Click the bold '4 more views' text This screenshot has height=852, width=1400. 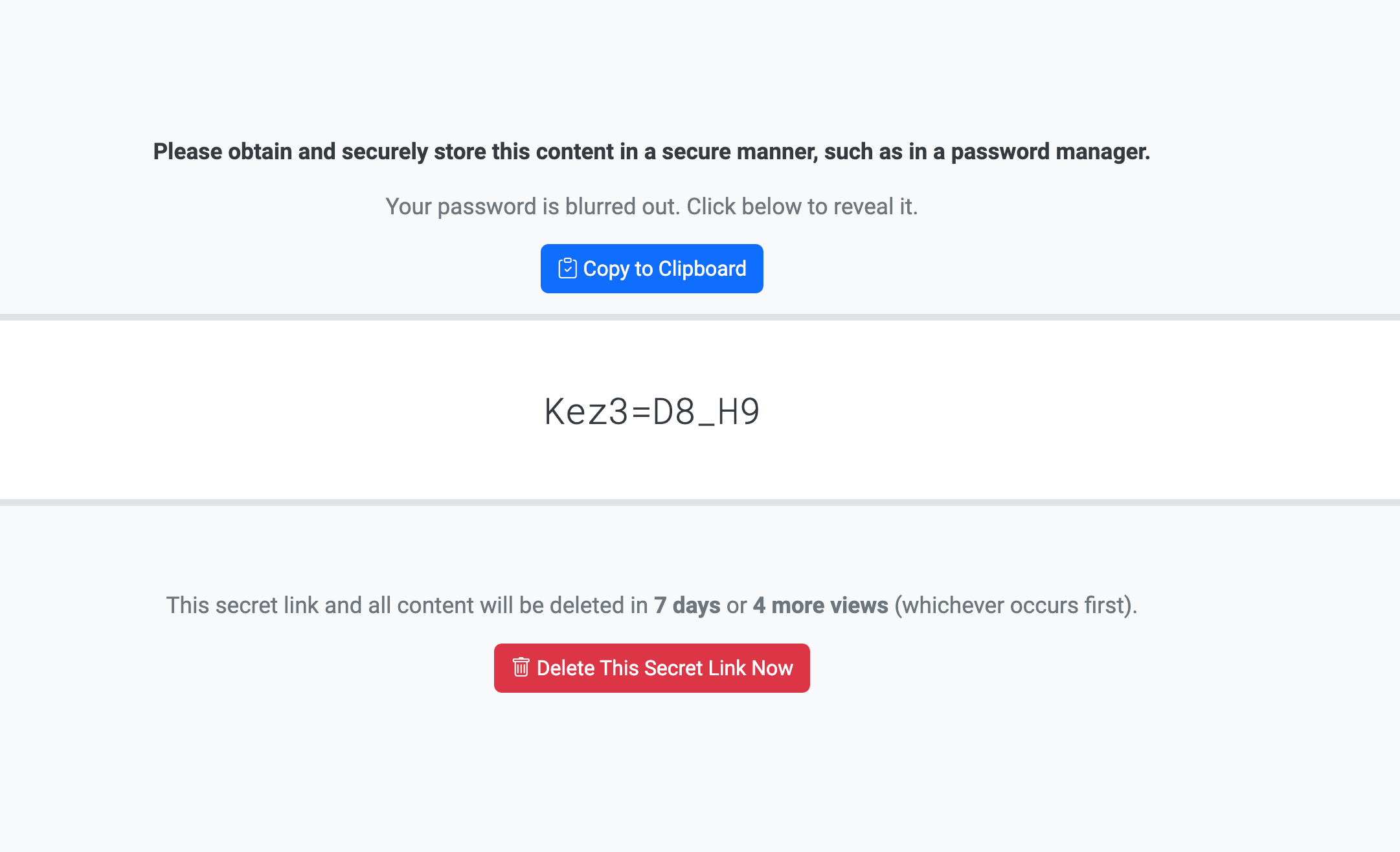tap(820, 605)
